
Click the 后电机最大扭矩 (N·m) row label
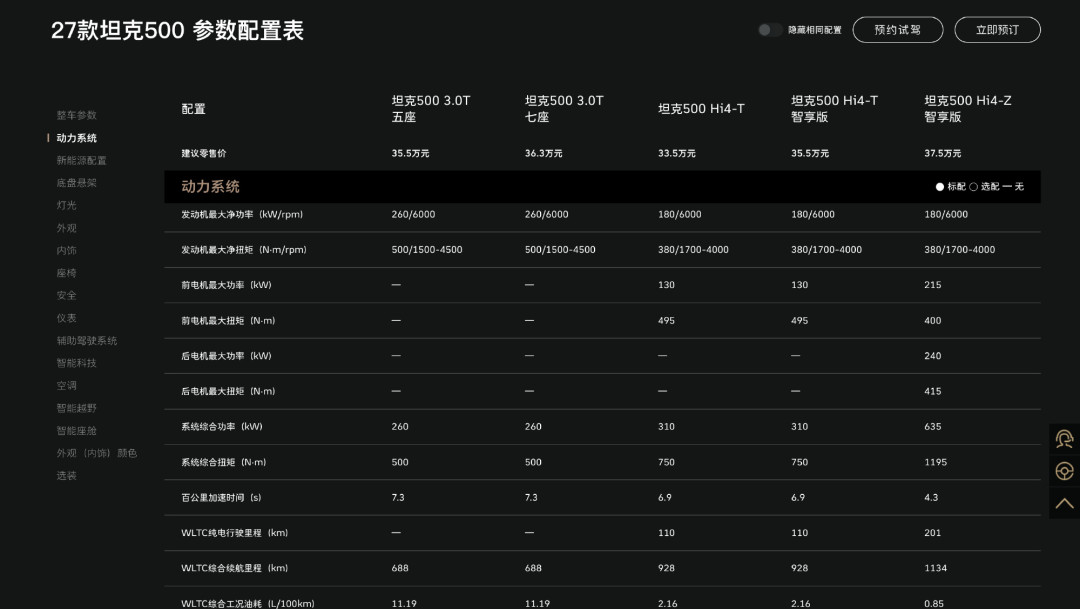tap(228, 391)
